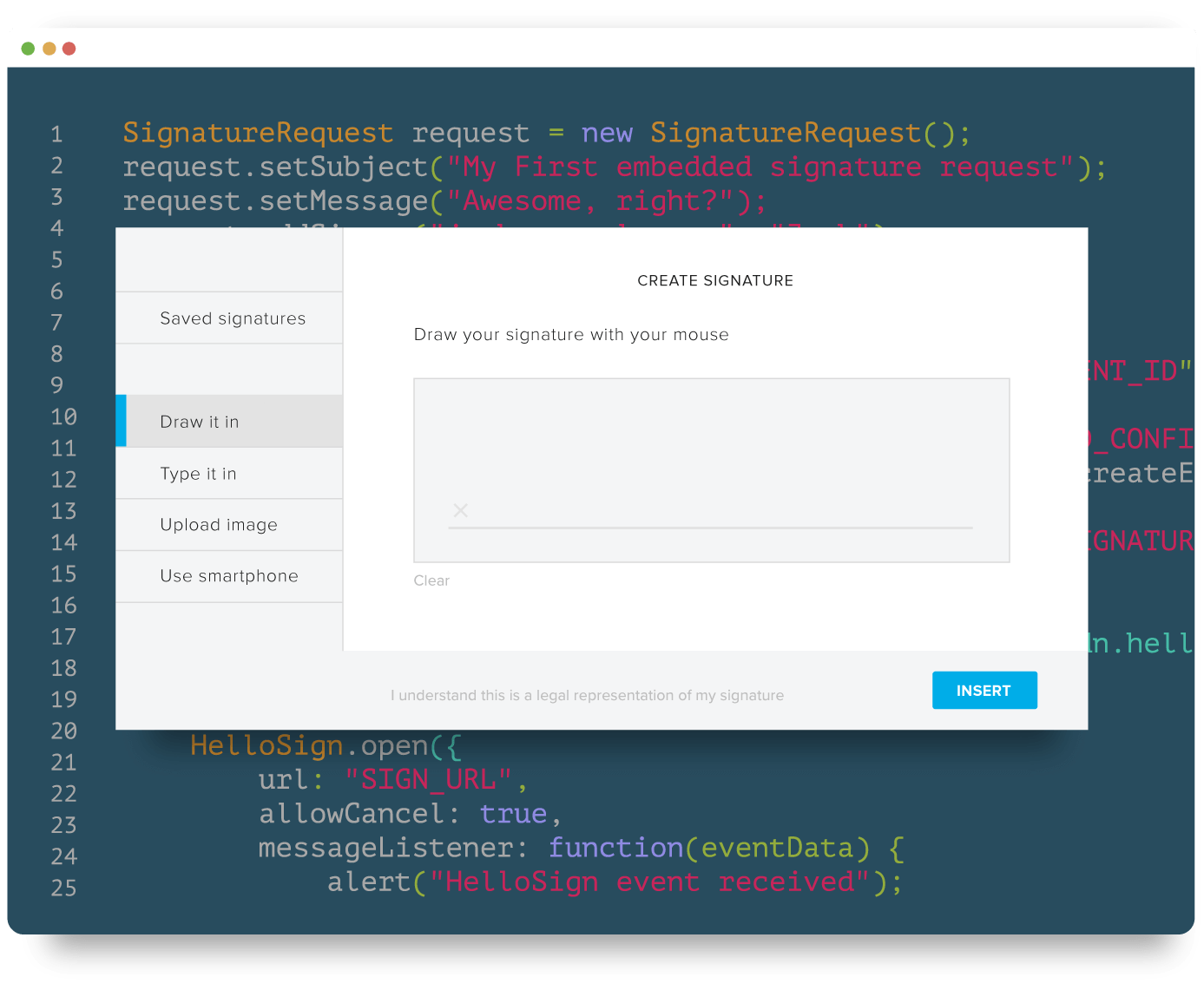
Task: Click the X mark on signature line
Action: click(x=461, y=510)
